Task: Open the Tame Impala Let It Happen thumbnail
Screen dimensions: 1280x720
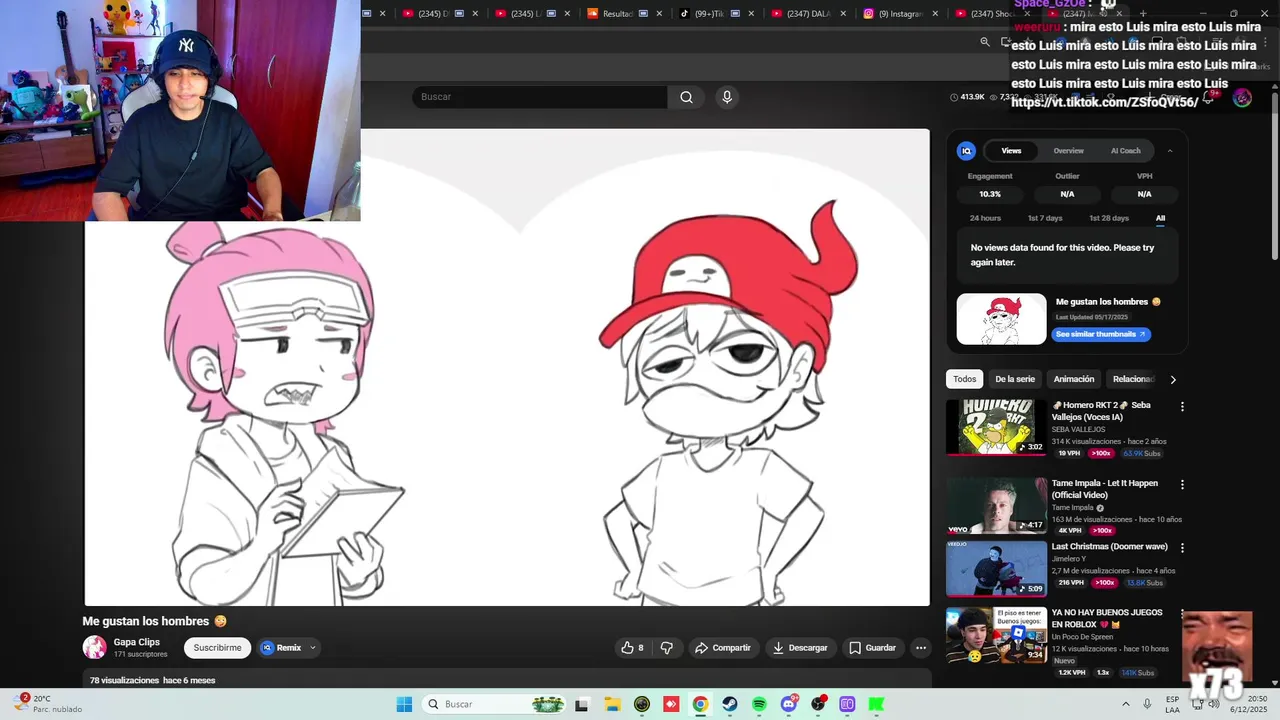Action: click(x=996, y=505)
